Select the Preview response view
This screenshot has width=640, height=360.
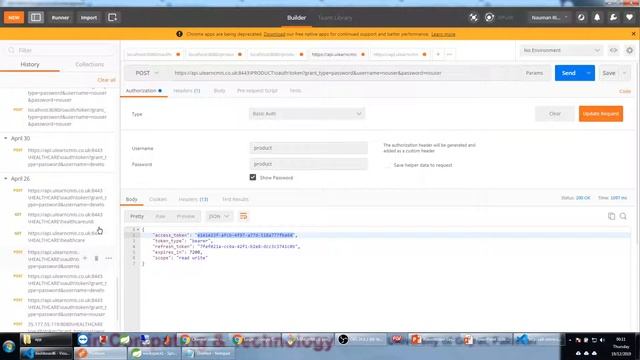click(x=185, y=216)
